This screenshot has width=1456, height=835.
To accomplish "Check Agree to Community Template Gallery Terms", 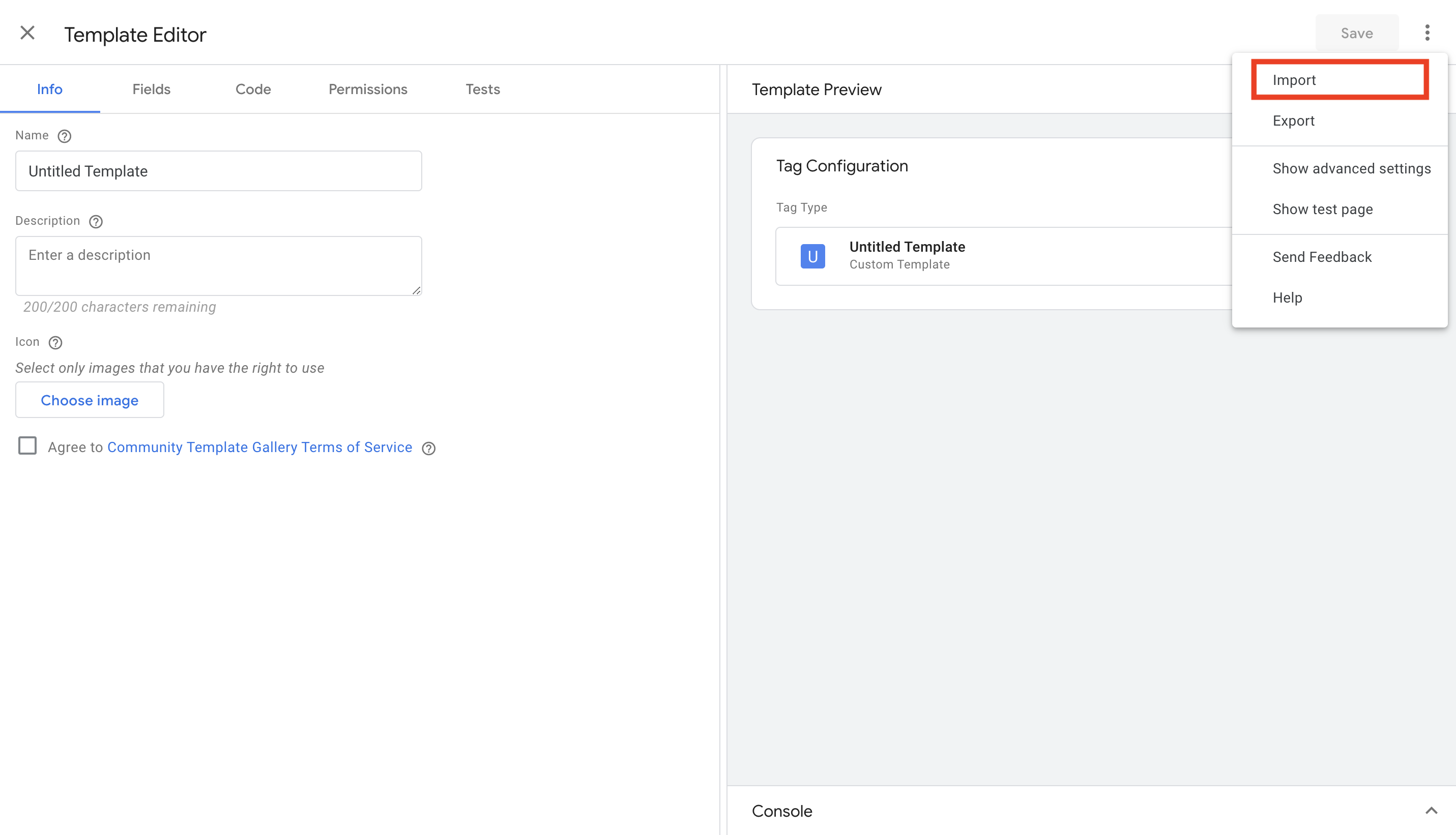I will (27, 445).
